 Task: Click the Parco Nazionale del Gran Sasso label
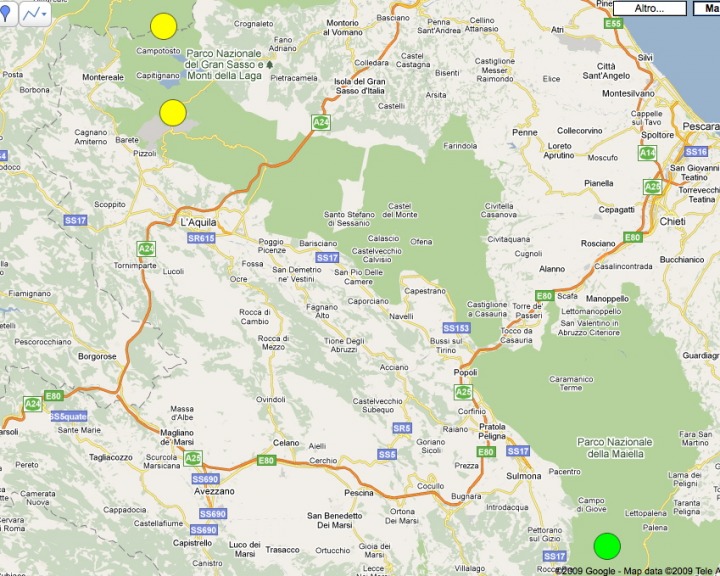(225, 64)
